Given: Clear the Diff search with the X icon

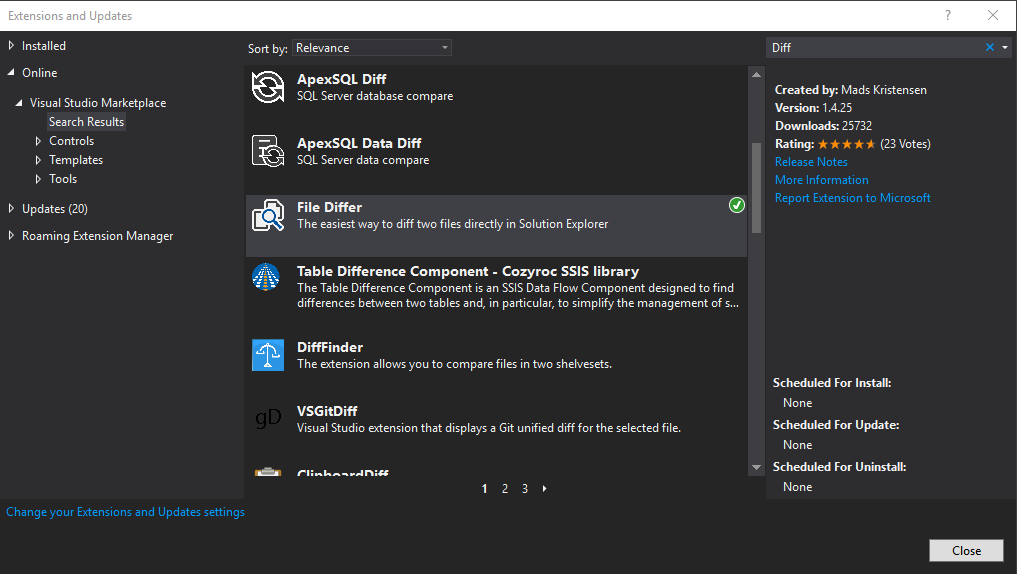Looking at the screenshot, I should click(990, 47).
